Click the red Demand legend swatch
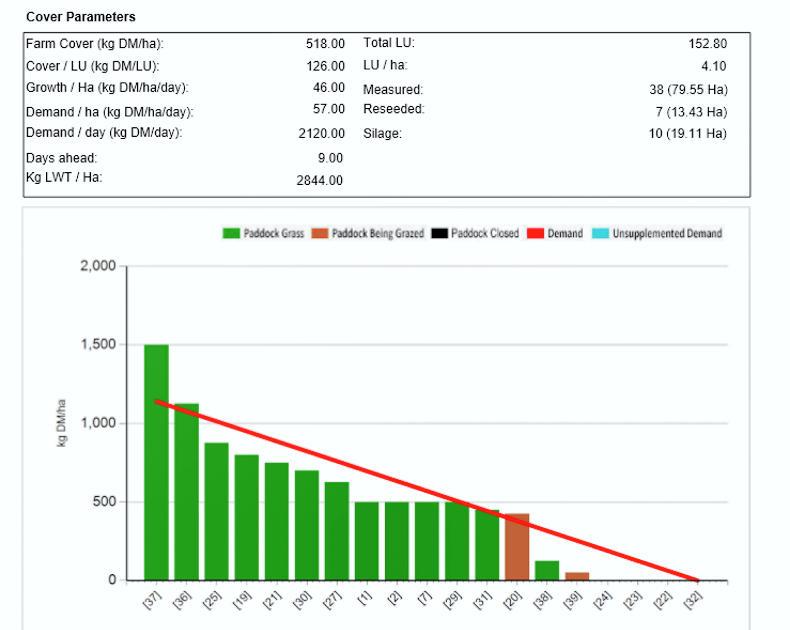790x630 pixels. click(535, 234)
